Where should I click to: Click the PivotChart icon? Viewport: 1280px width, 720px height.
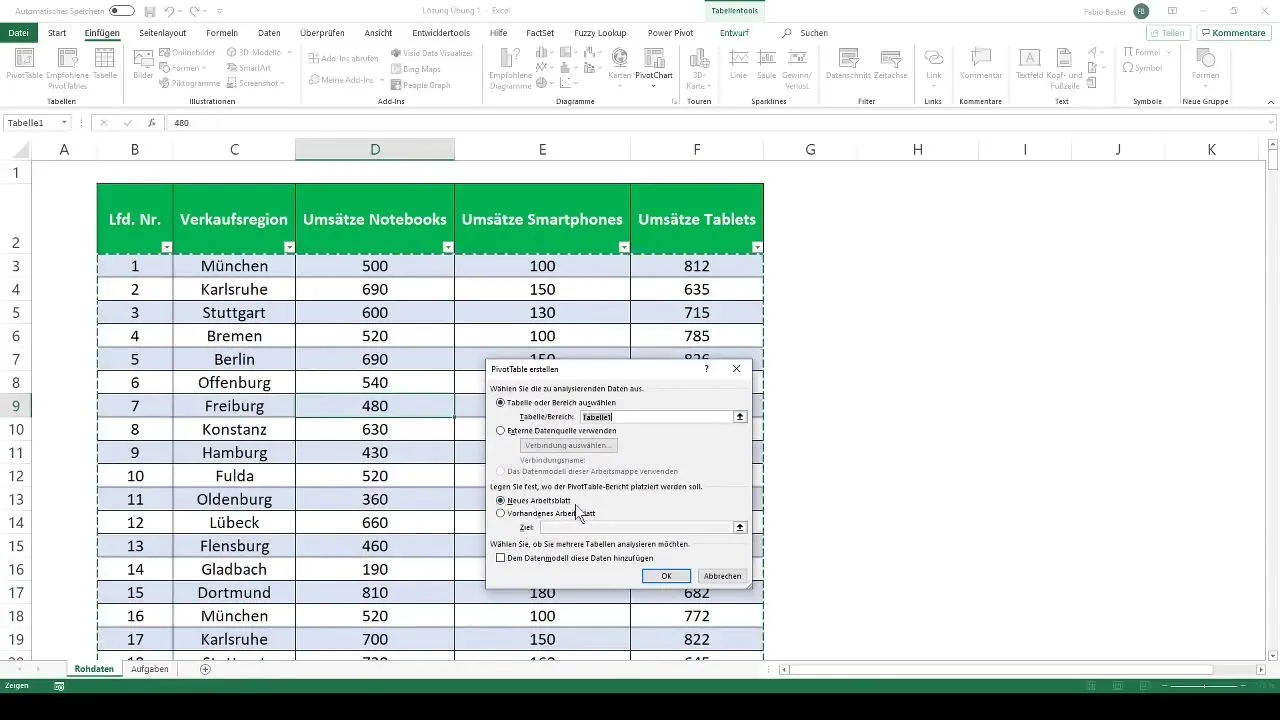tap(653, 65)
